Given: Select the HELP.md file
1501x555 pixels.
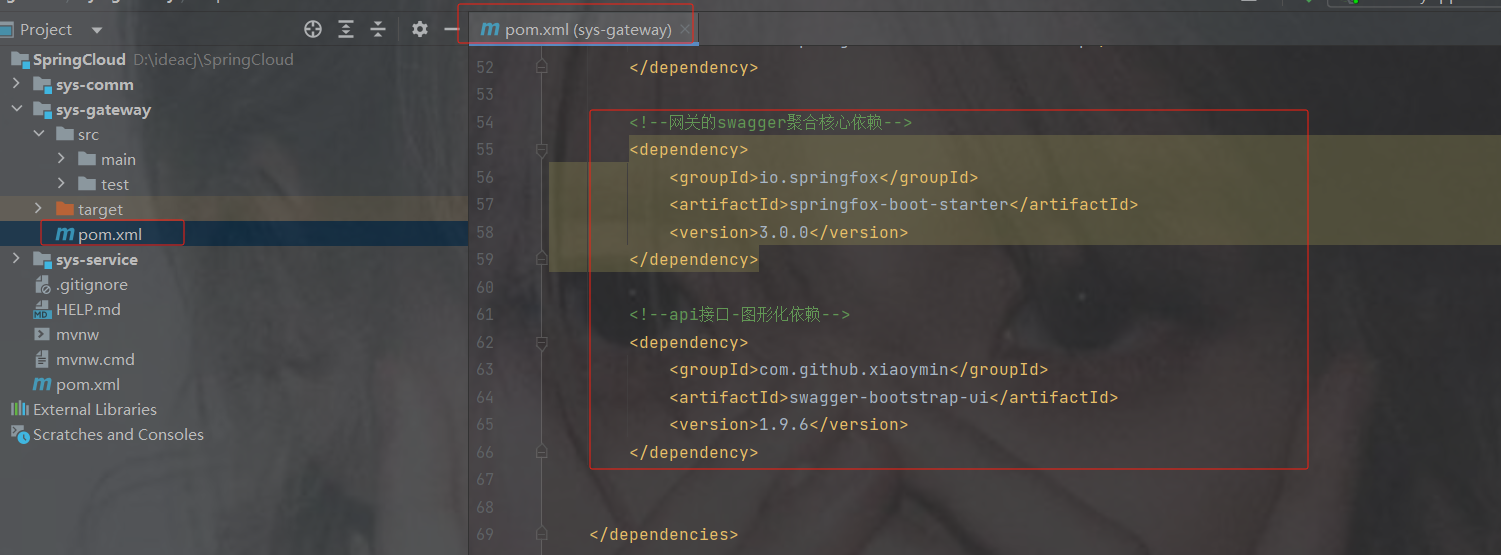Looking at the screenshot, I should (234, 309).
